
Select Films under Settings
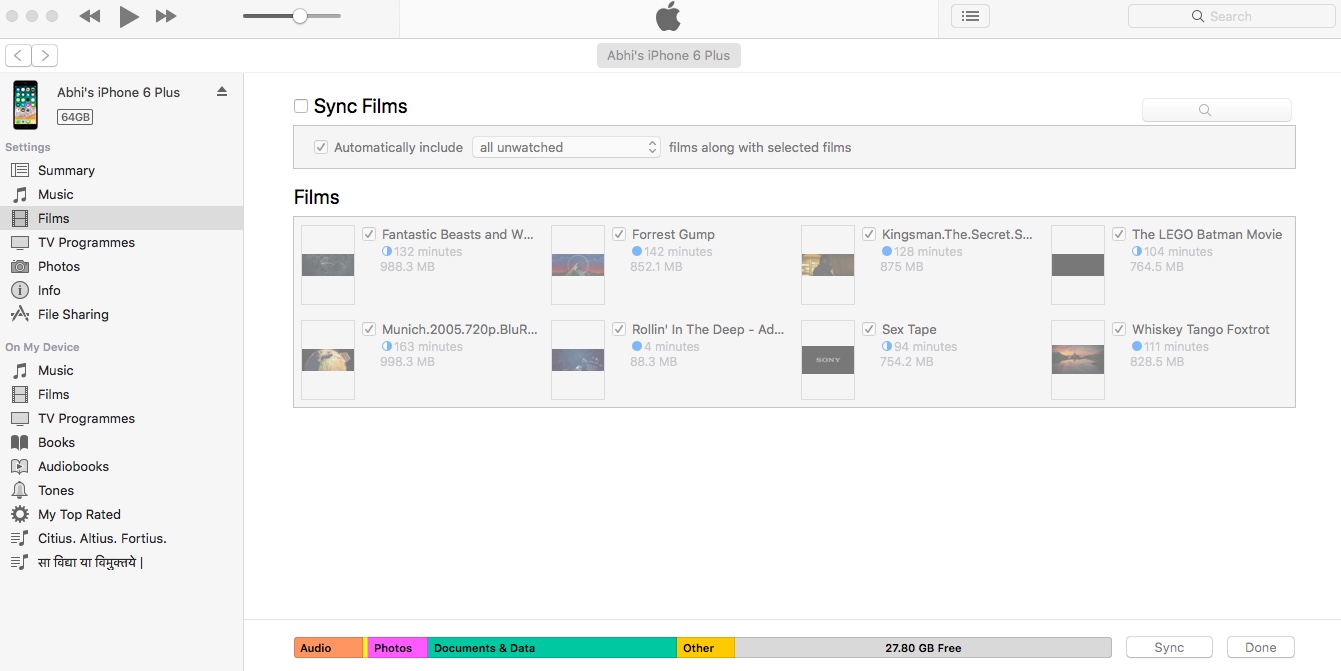pos(121,218)
